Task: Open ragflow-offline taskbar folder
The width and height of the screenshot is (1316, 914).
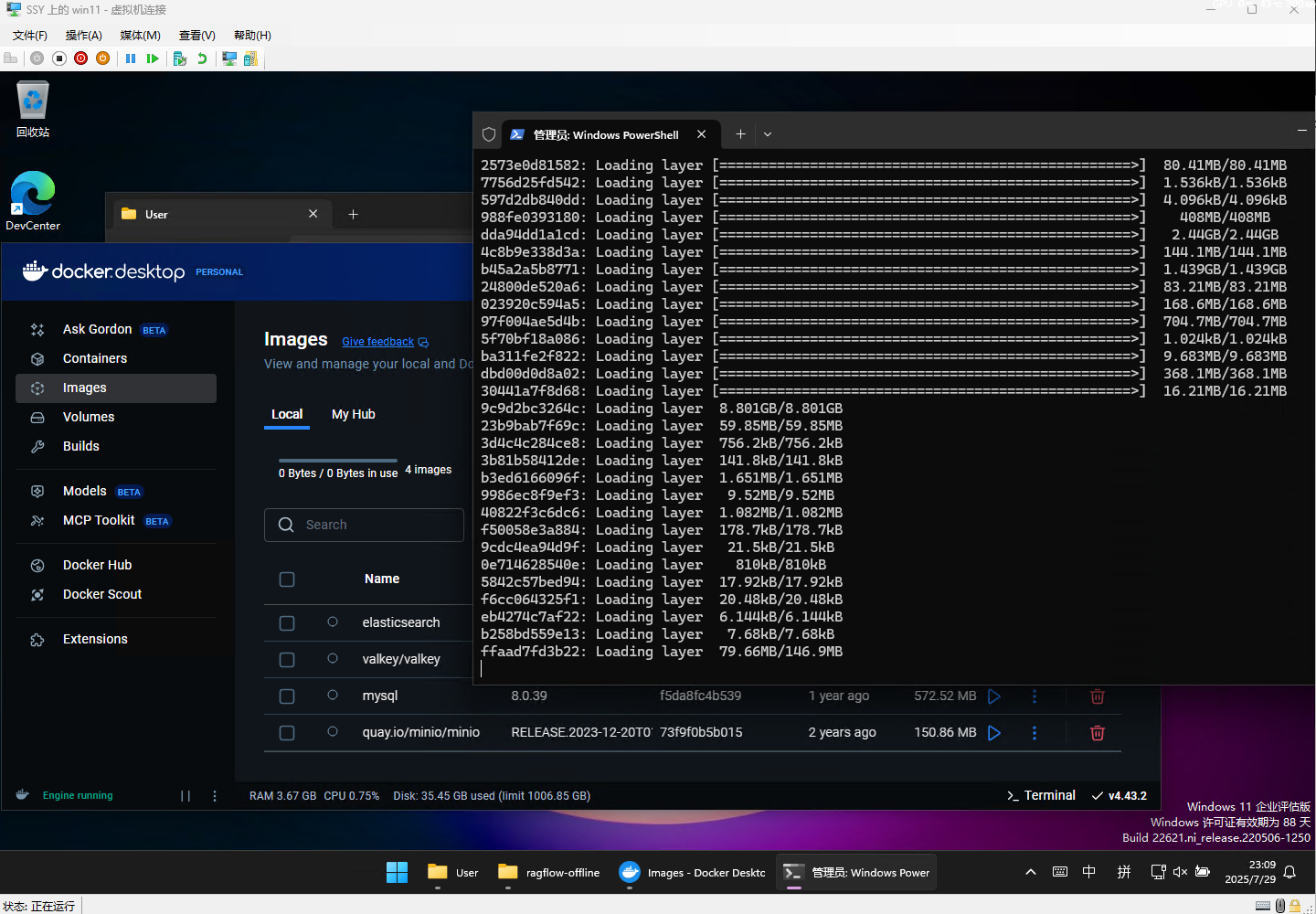Action: click(x=549, y=873)
